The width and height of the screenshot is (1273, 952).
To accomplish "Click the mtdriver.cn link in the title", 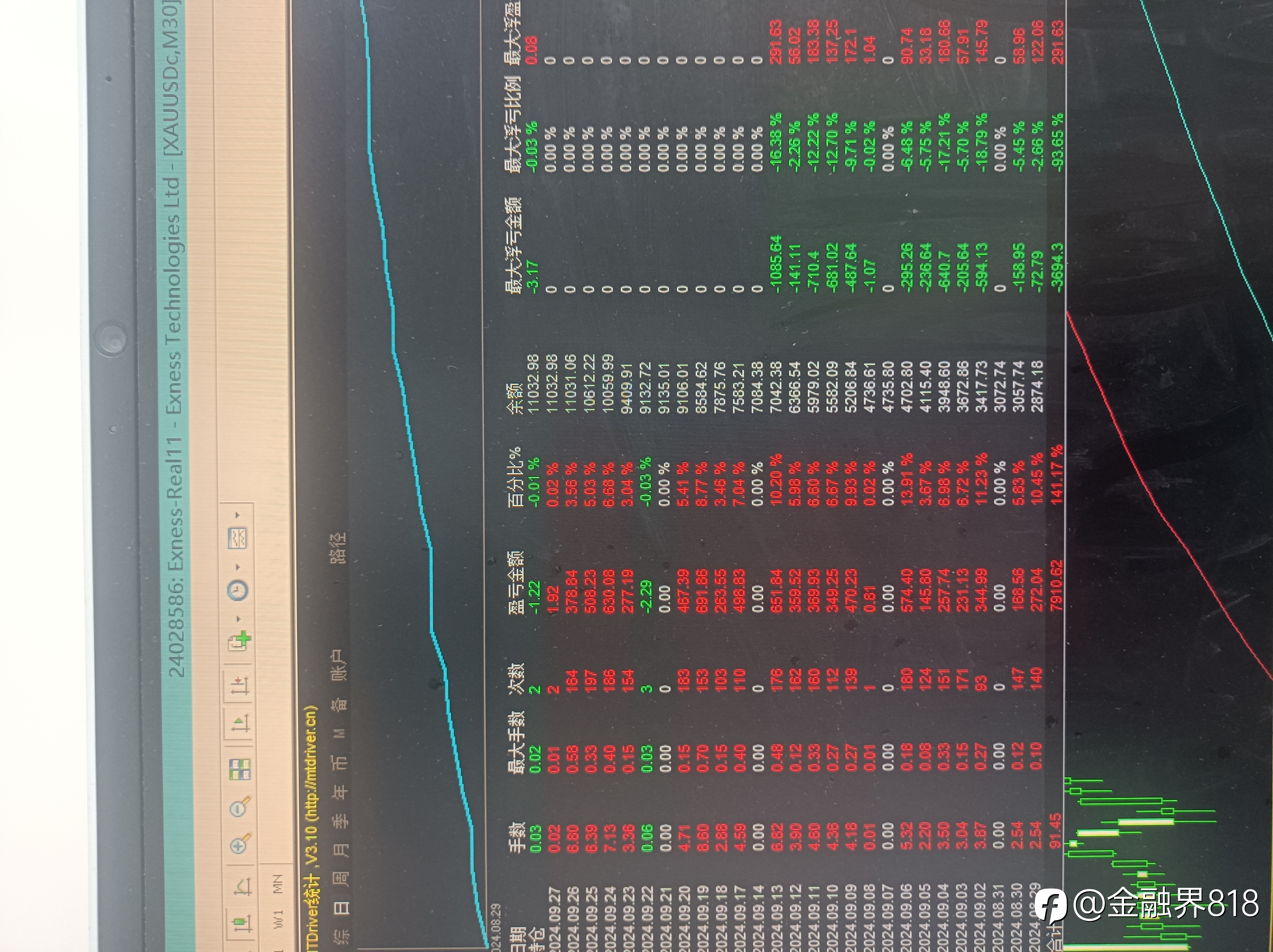I will 311,763.
